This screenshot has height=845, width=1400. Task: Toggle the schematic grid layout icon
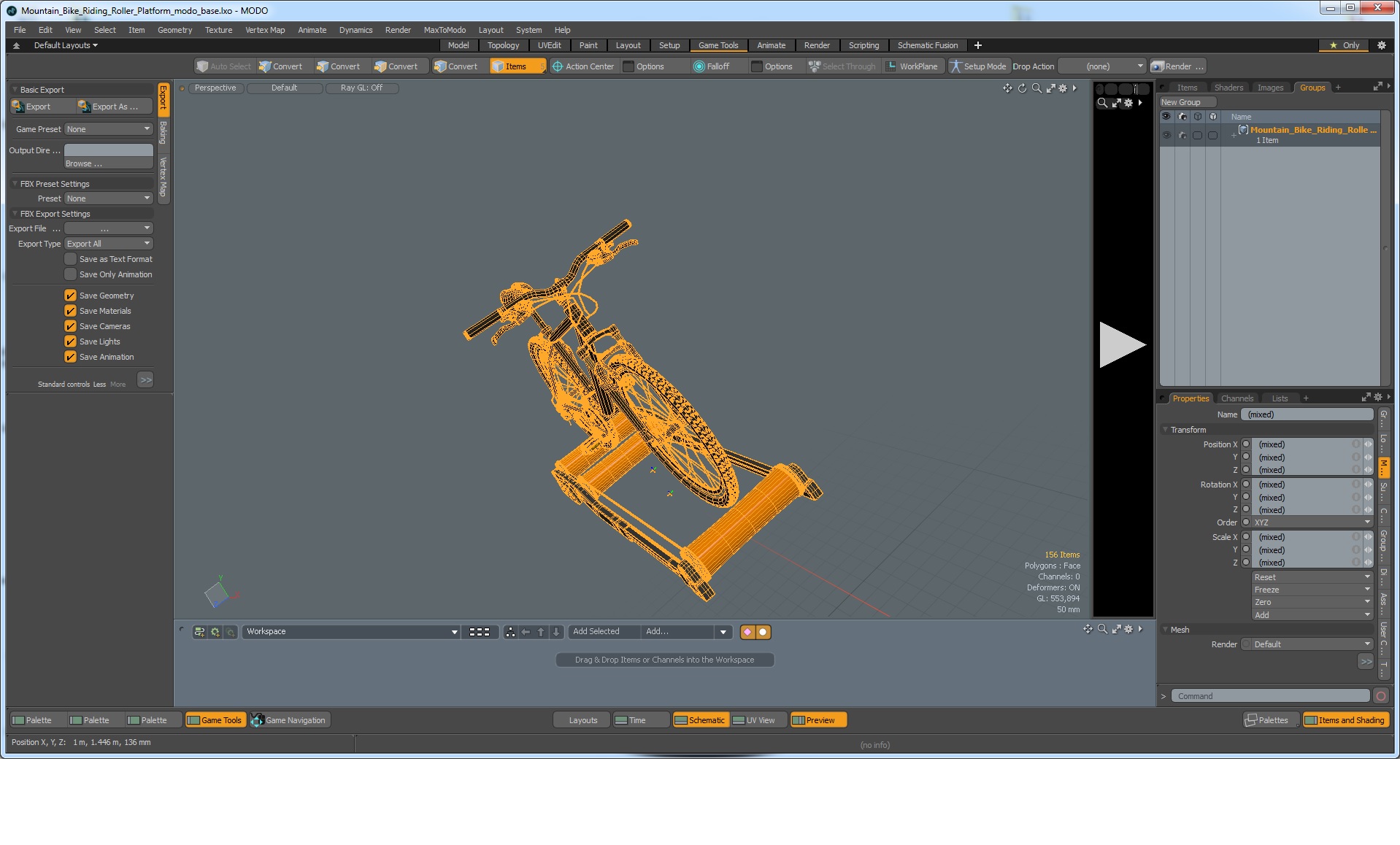480,632
